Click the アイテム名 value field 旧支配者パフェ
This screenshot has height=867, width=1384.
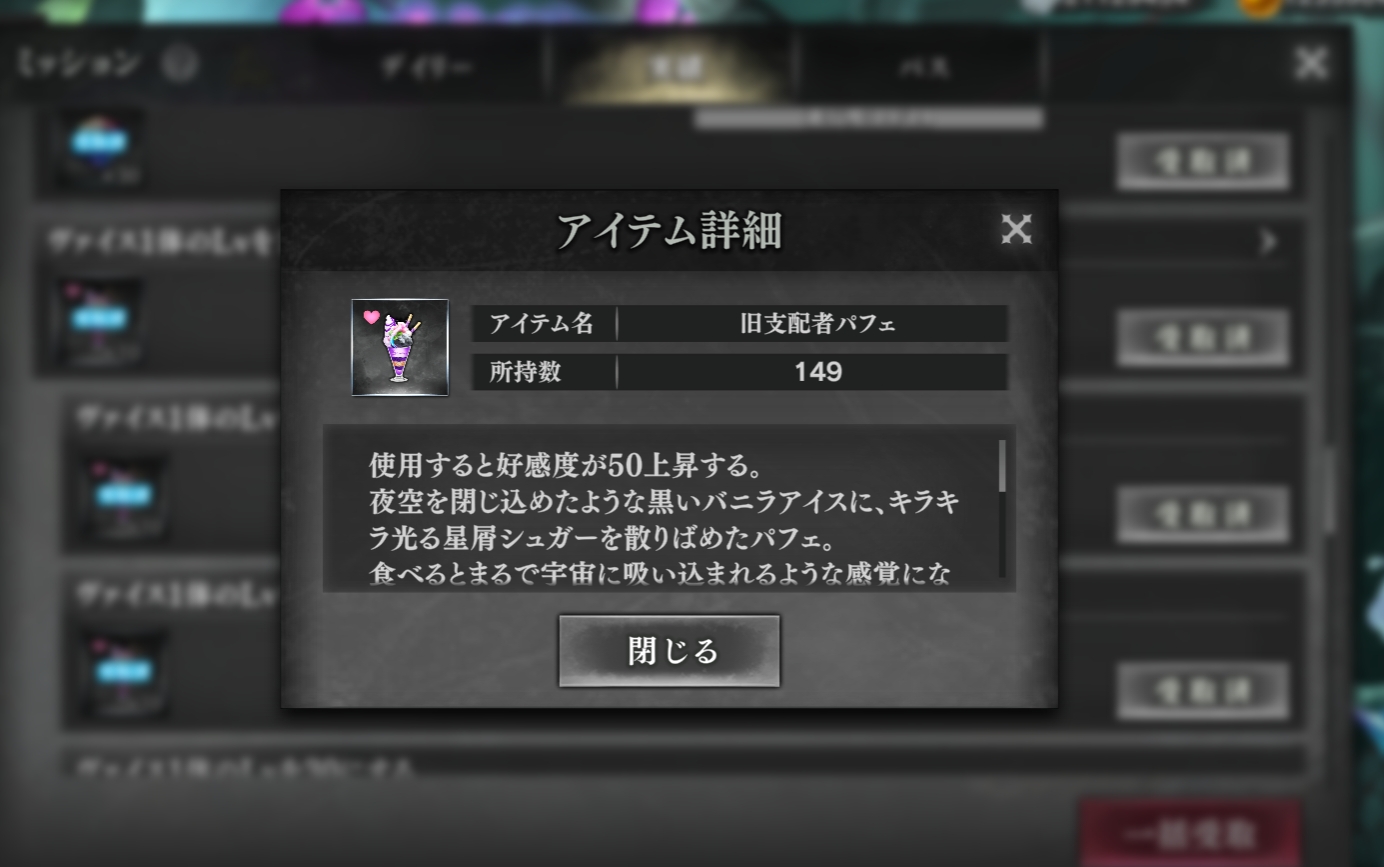pos(812,324)
